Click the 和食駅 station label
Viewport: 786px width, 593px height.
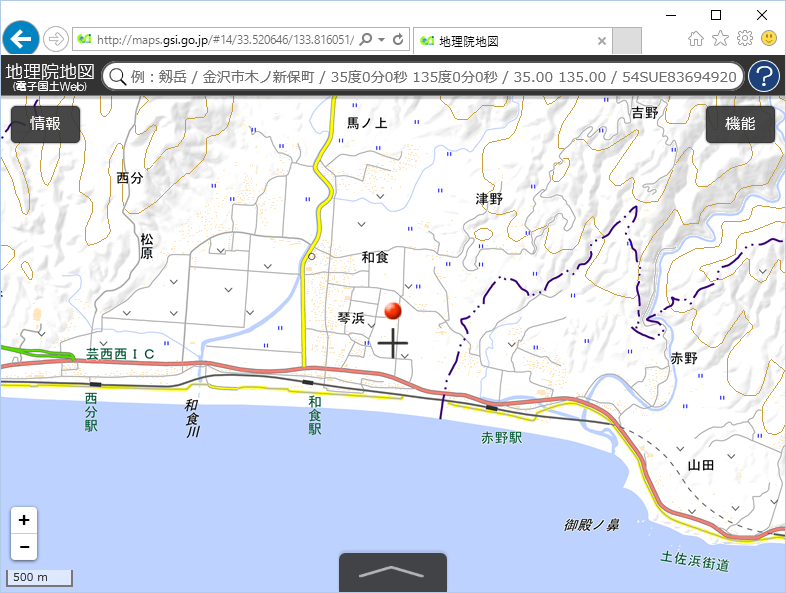(314, 415)
